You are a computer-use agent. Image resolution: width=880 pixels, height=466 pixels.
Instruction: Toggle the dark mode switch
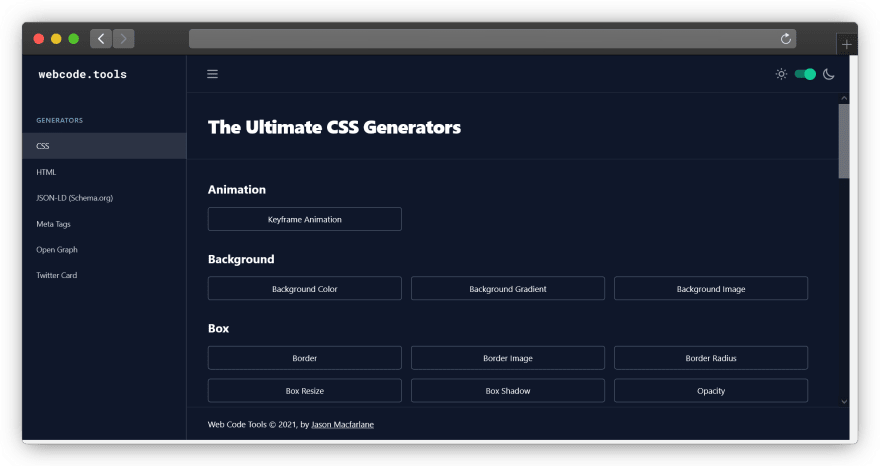pos(805,74)
